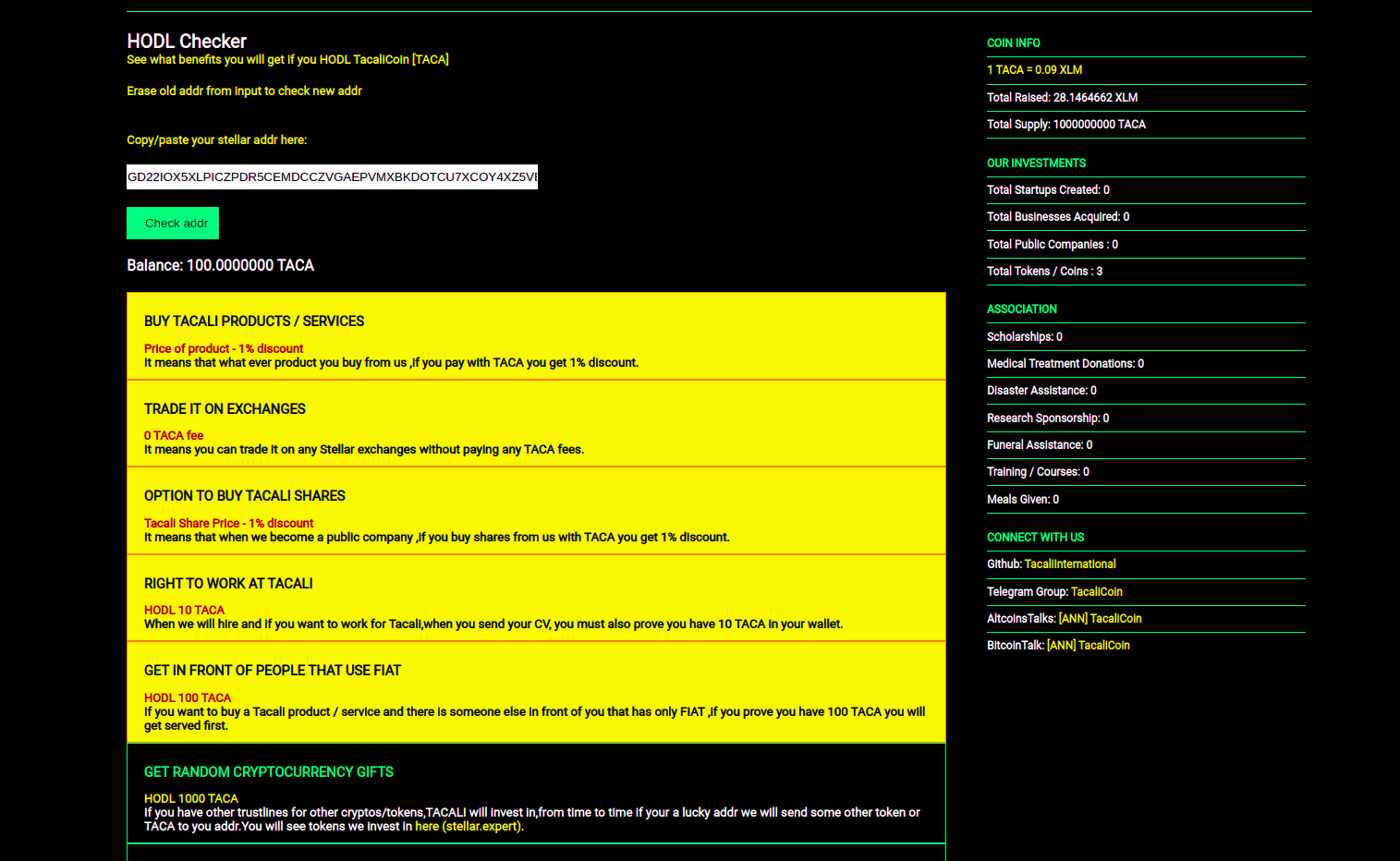
Task: Click the 1 TACA = 0.09 XLM rate
Action: [x=1034, y=69]
